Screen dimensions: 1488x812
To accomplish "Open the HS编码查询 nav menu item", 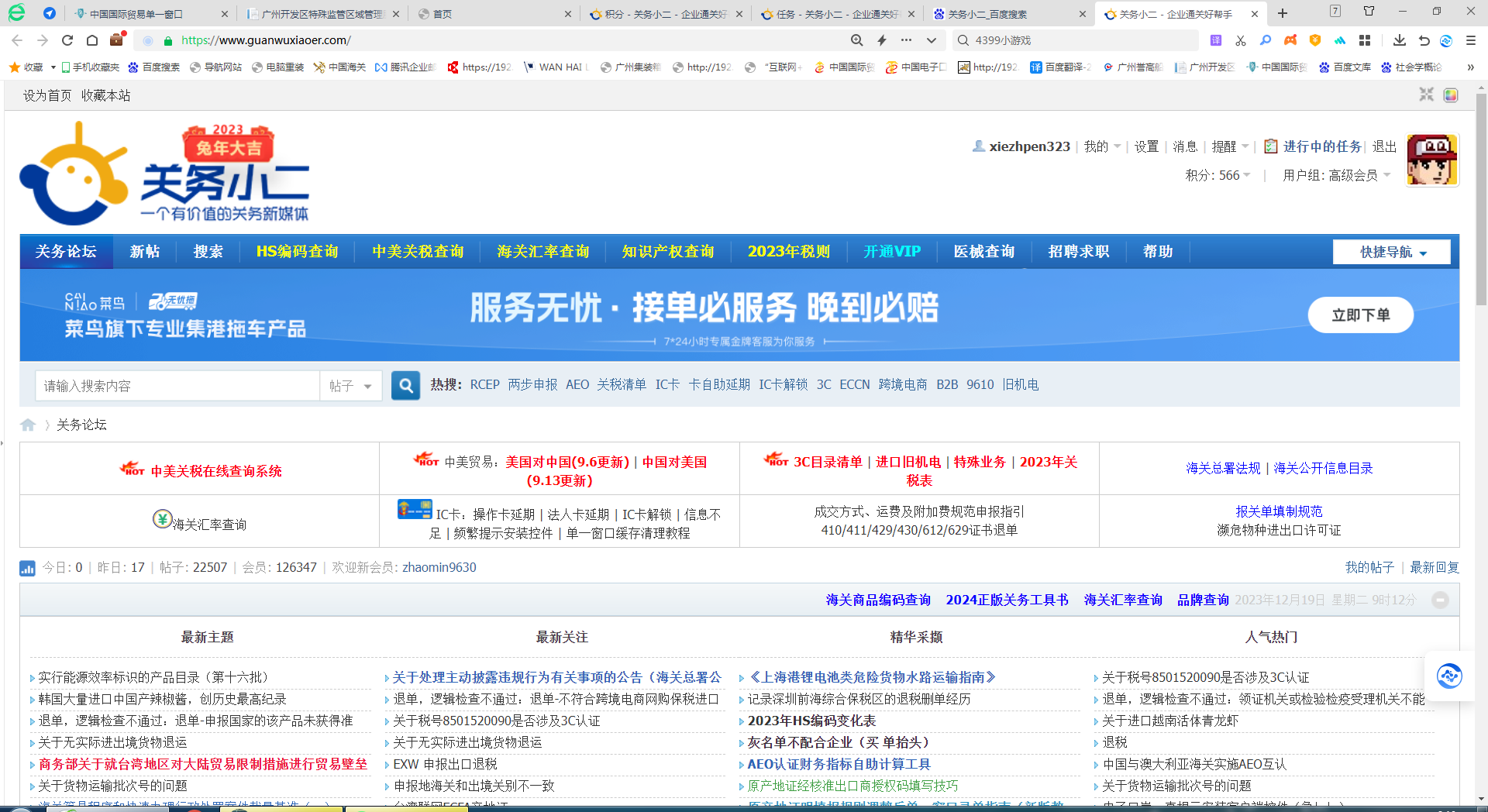I will tap(297, 252).
